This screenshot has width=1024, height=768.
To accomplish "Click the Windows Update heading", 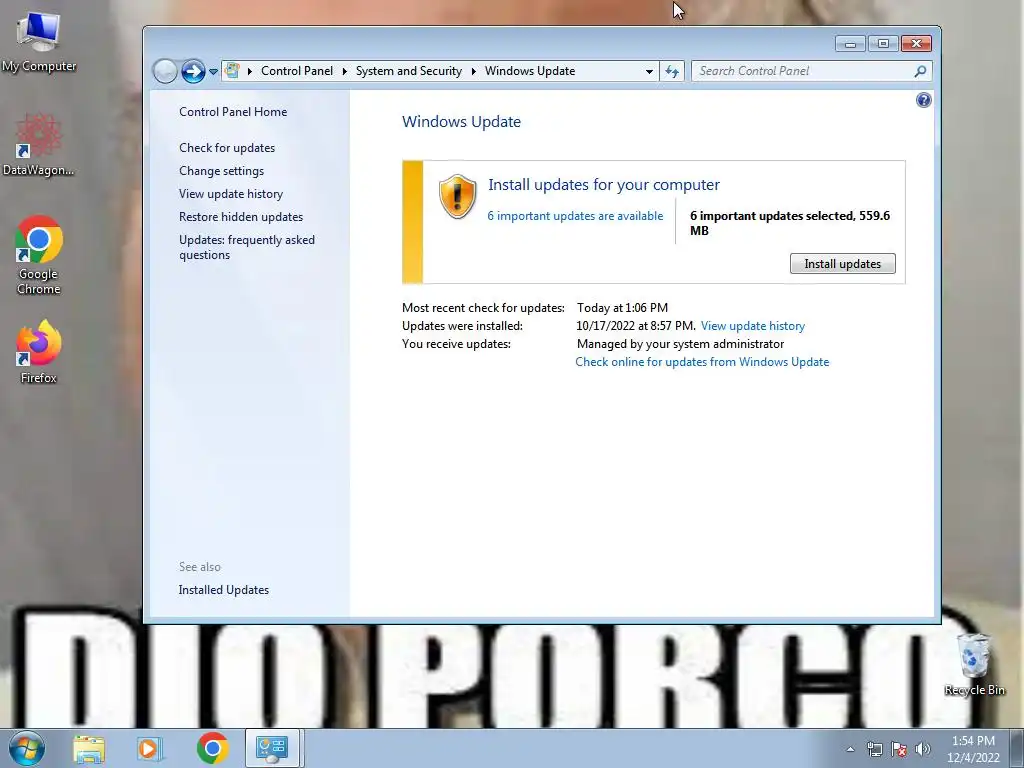I will coord(462,122).
